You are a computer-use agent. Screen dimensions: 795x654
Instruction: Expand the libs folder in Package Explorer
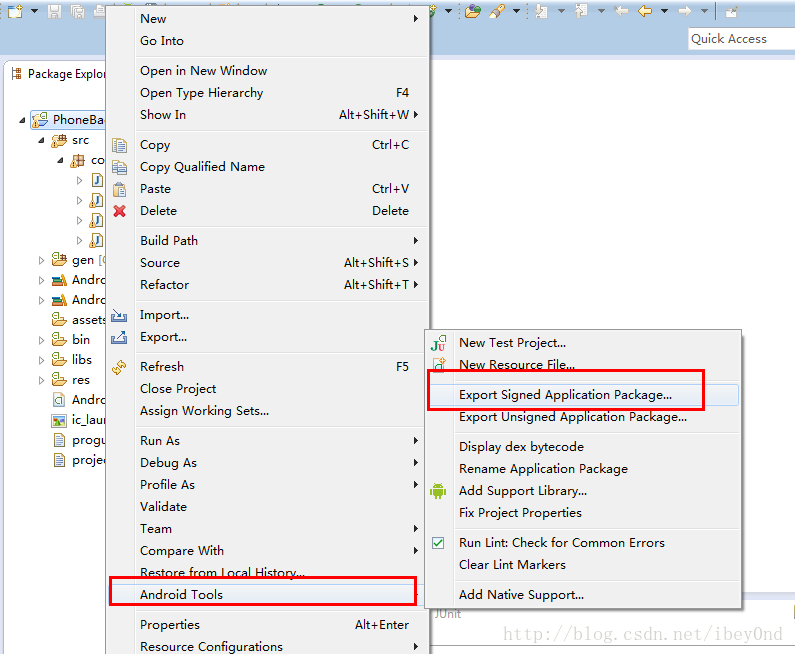(41, 360)
